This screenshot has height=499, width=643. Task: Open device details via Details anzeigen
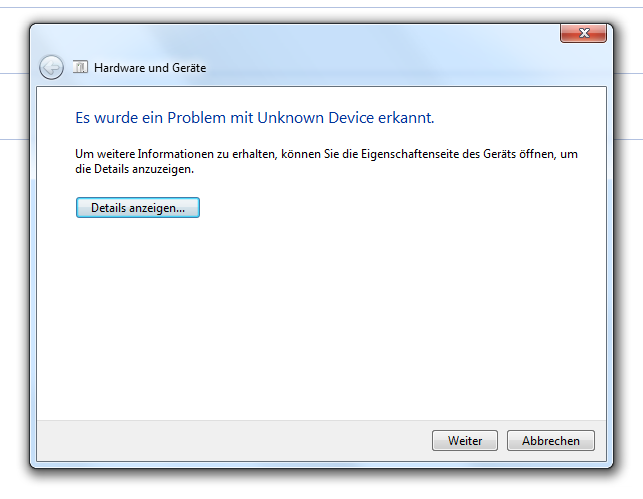tap(138, 208)
